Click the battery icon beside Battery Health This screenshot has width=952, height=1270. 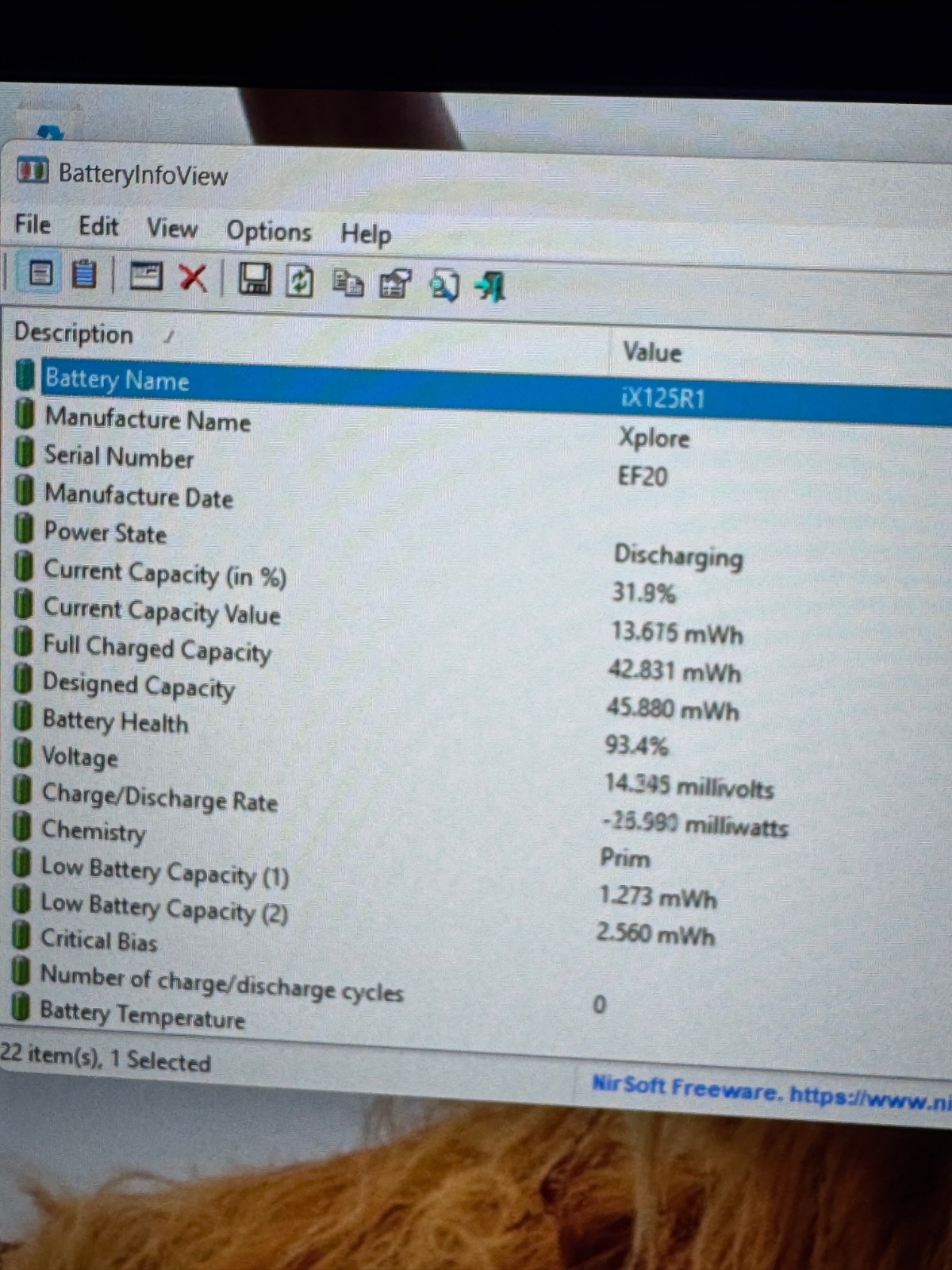tap(24, 717)
